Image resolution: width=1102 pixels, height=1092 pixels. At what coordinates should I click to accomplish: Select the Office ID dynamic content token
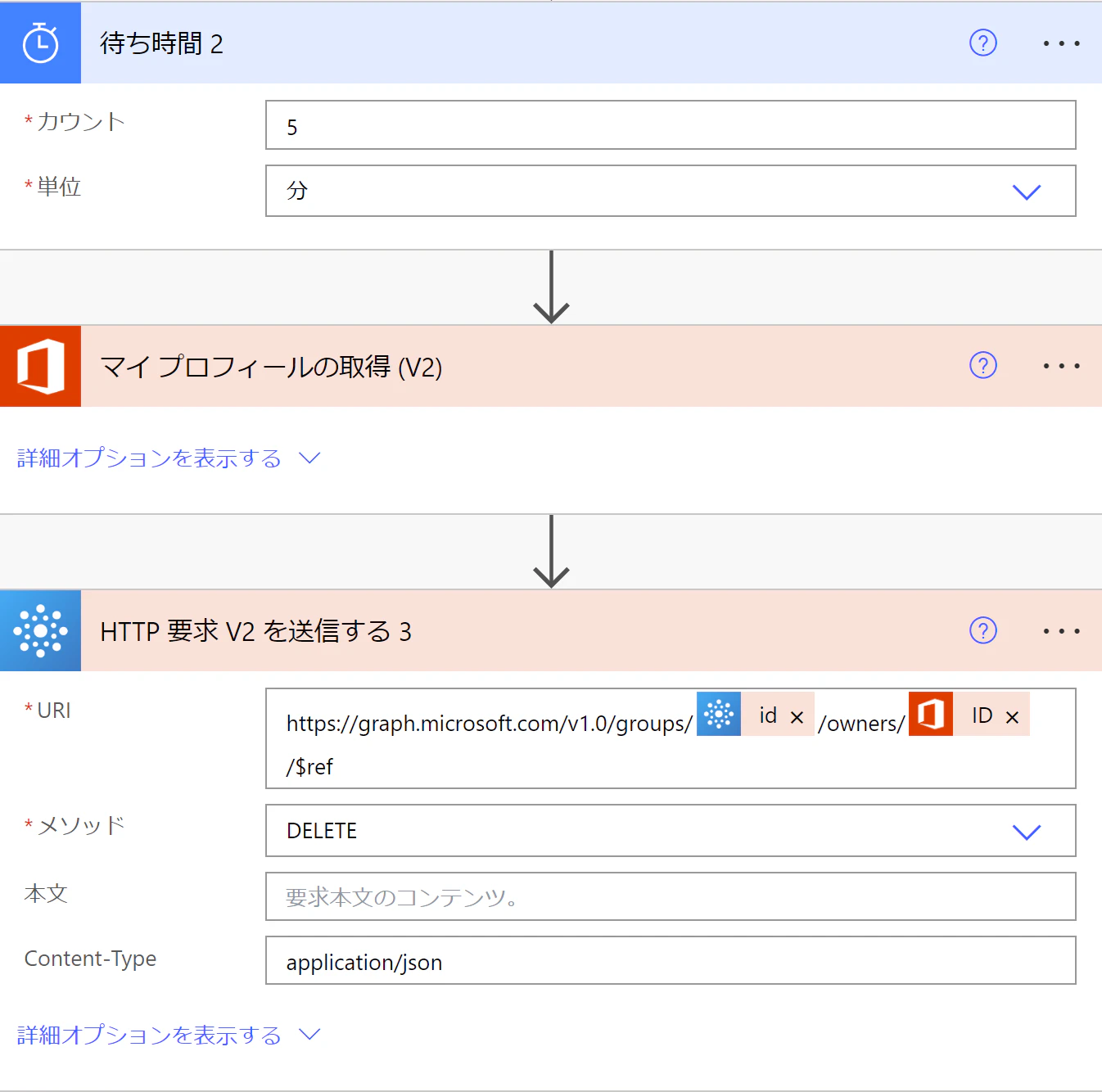point(969,714)
